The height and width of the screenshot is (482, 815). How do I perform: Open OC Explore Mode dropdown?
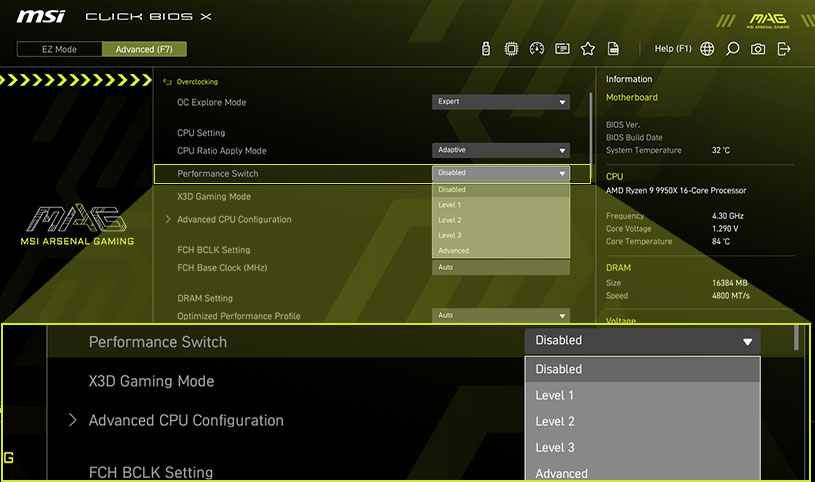(501, 102)
